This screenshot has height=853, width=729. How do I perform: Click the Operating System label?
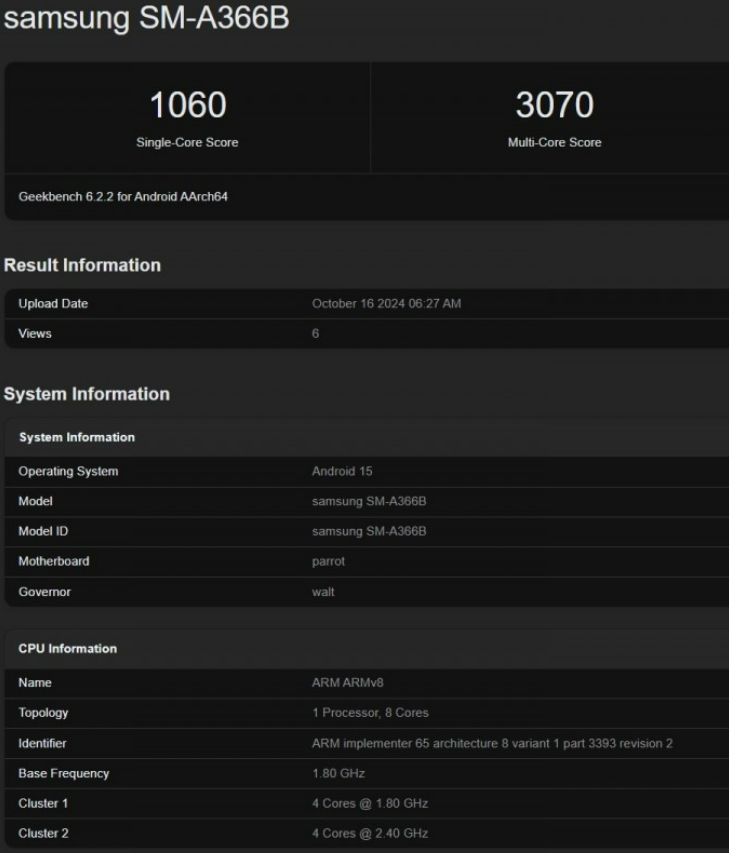pyautogui.click(x=68, y=471)
